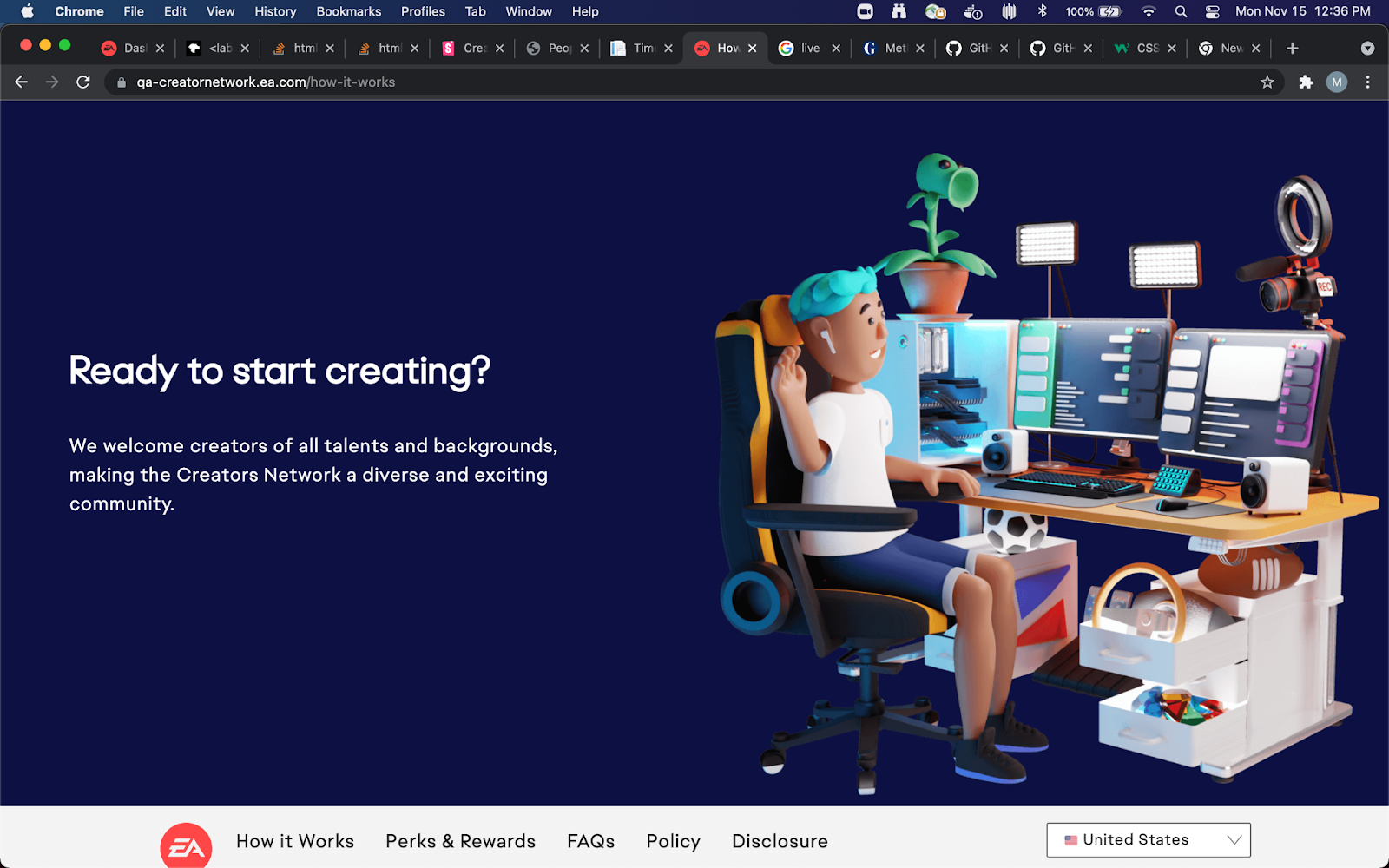
Task: Click the EA logo in footer
Action: pos(186,845)
